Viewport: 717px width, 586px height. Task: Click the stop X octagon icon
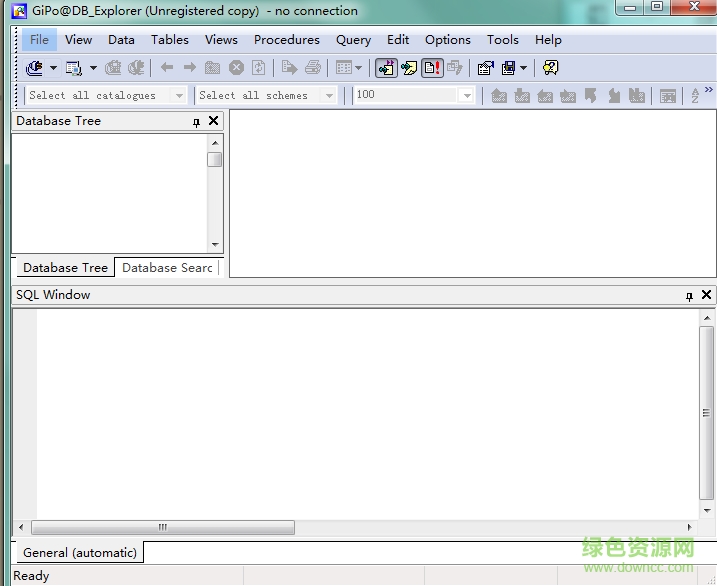(x=236, y=68)
